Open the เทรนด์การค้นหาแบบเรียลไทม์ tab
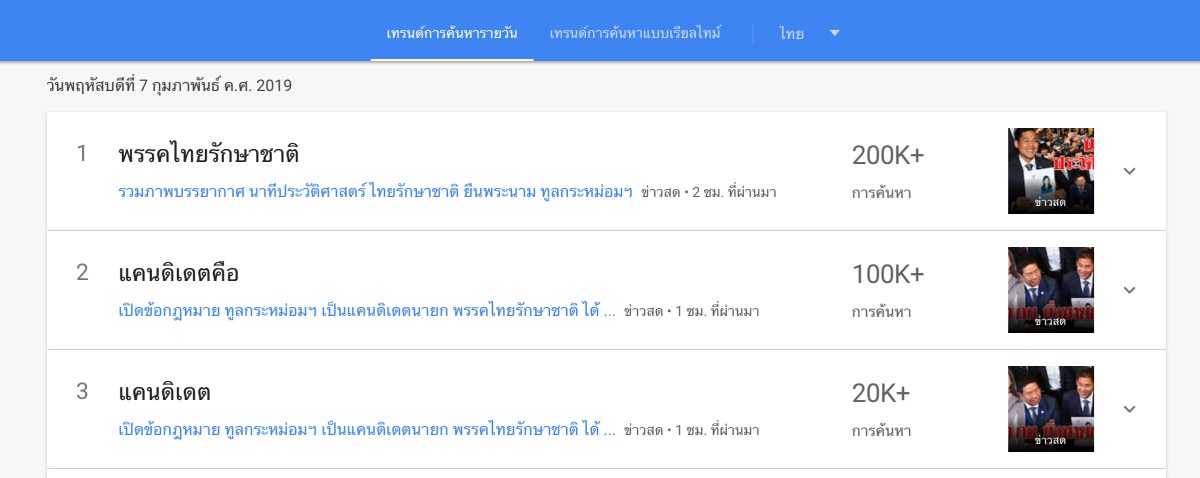 point(635,33)
